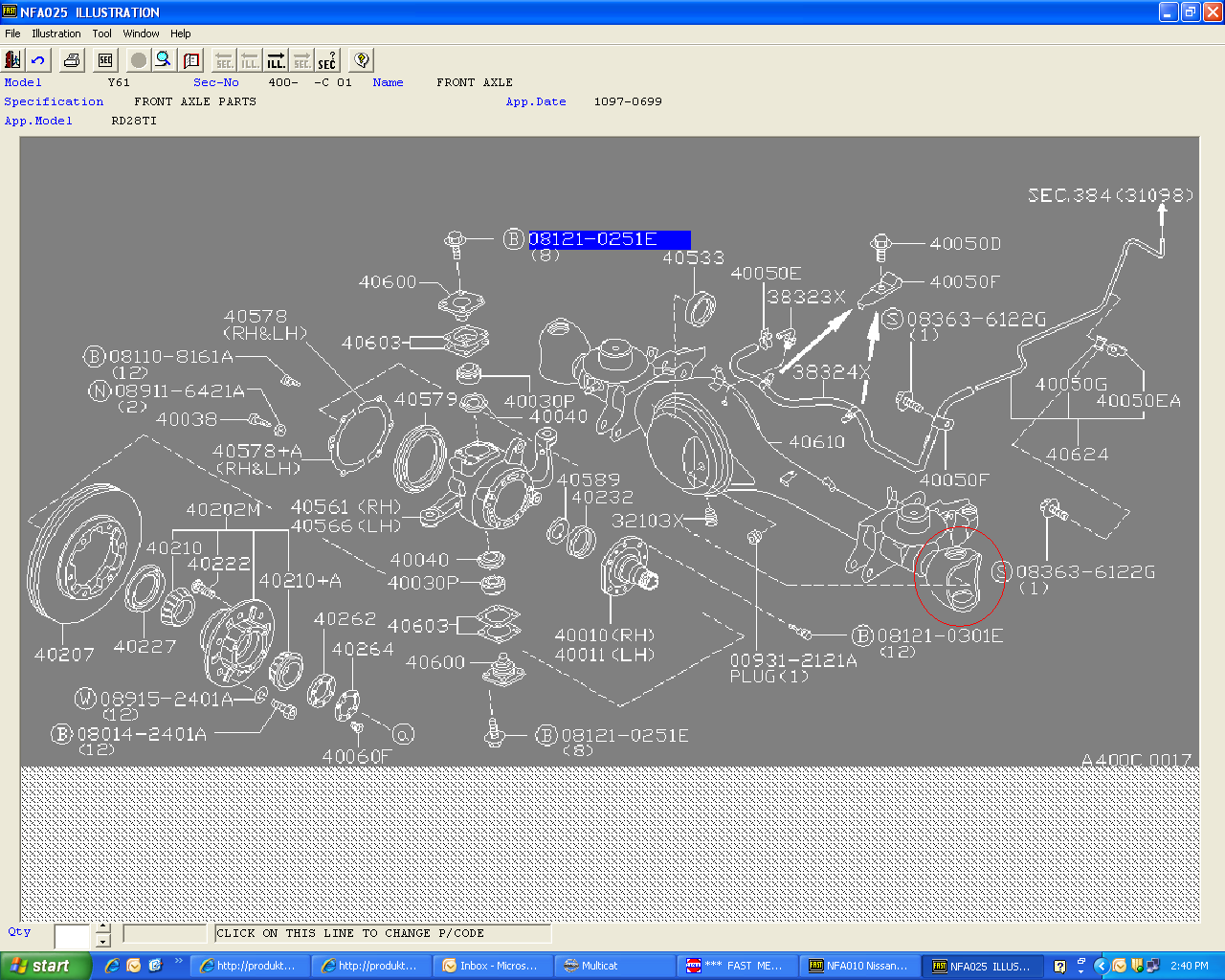Open the Illustration menu

[x=56, y=33]
